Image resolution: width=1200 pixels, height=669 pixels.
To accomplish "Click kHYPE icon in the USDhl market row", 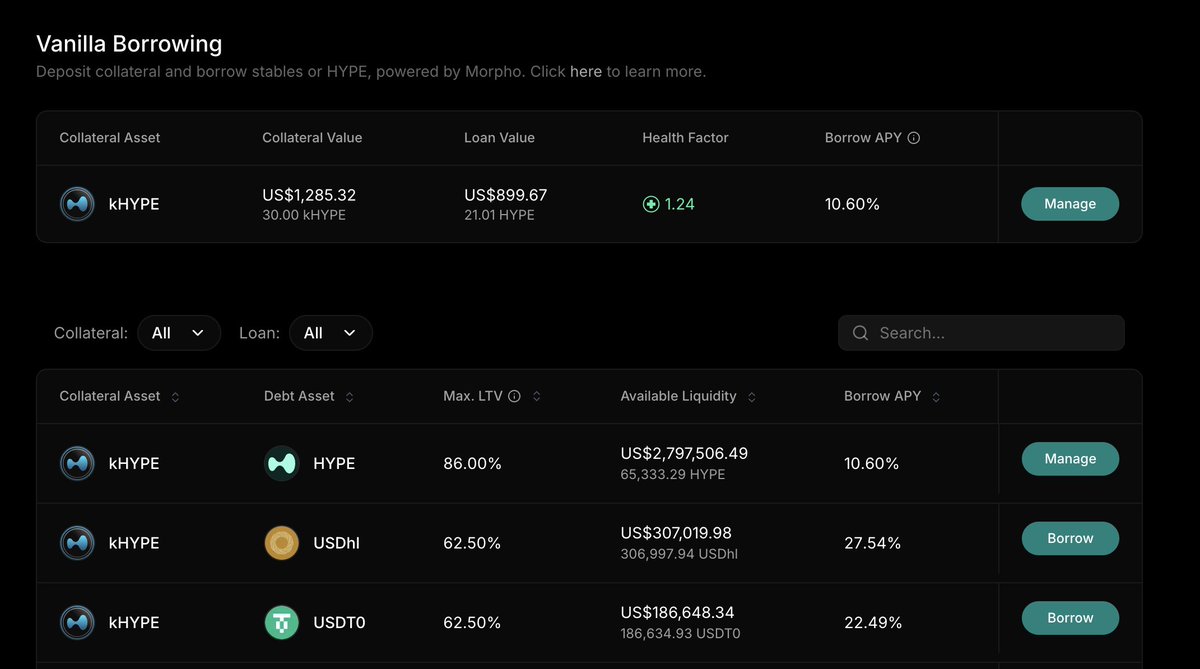I will pyautogui.click(x=77, y=543).
